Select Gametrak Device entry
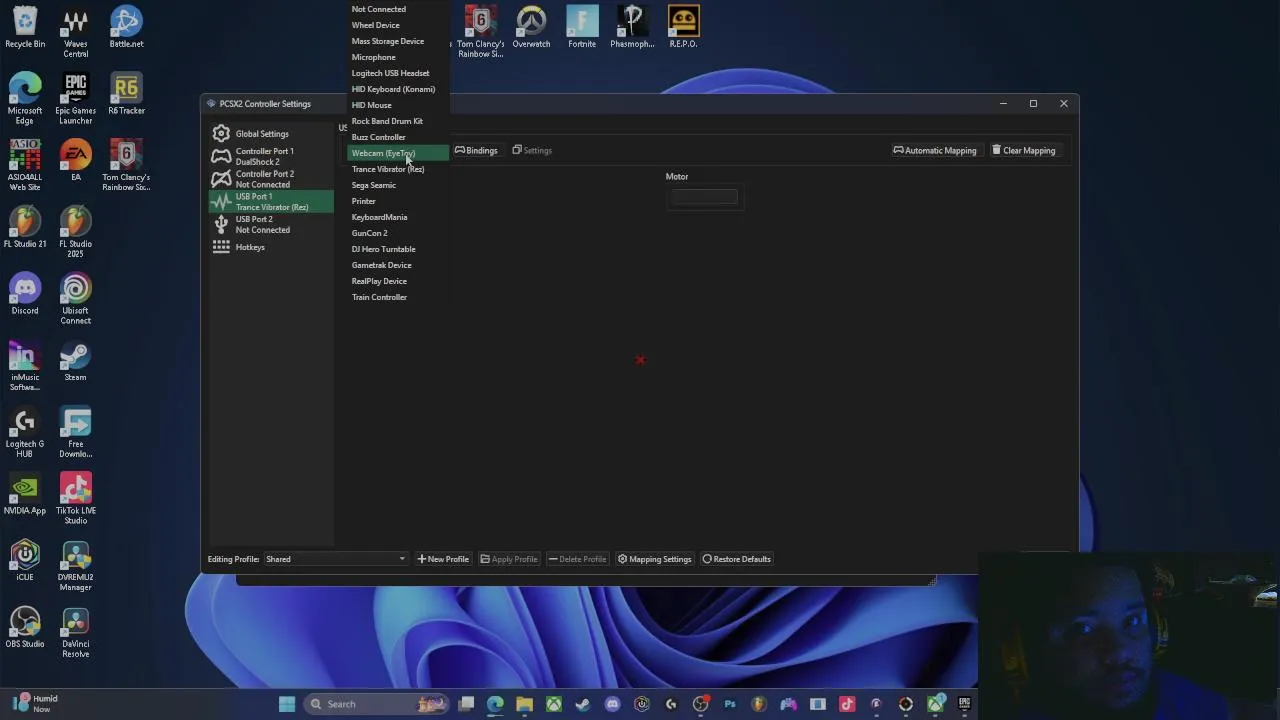The width and height of the screenshot is (1280, 720). [398, 265]
